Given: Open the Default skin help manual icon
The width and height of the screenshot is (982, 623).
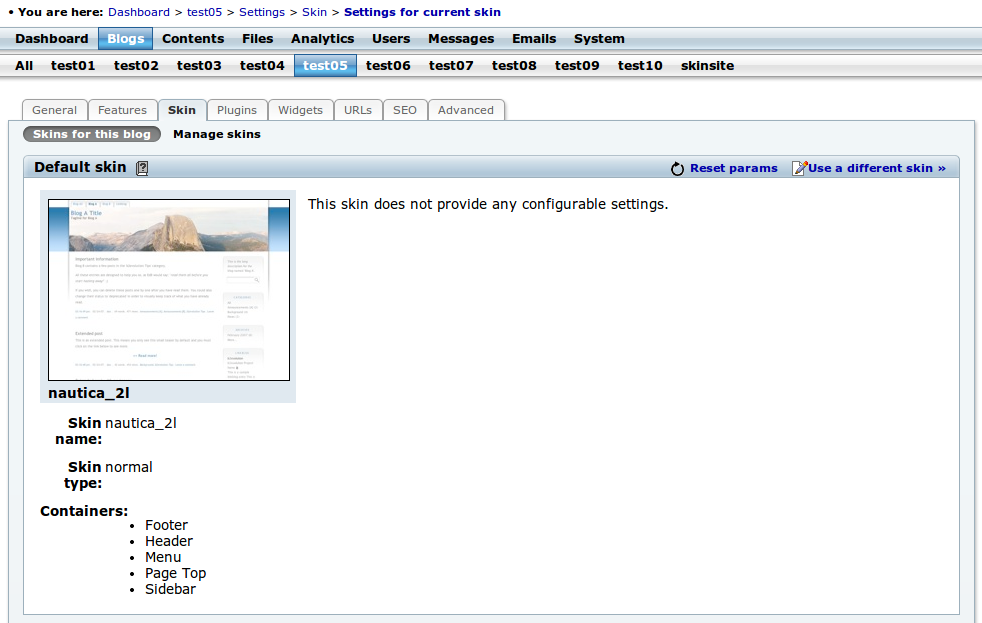Looking at the screenshot, I should (x=142, y=168).
